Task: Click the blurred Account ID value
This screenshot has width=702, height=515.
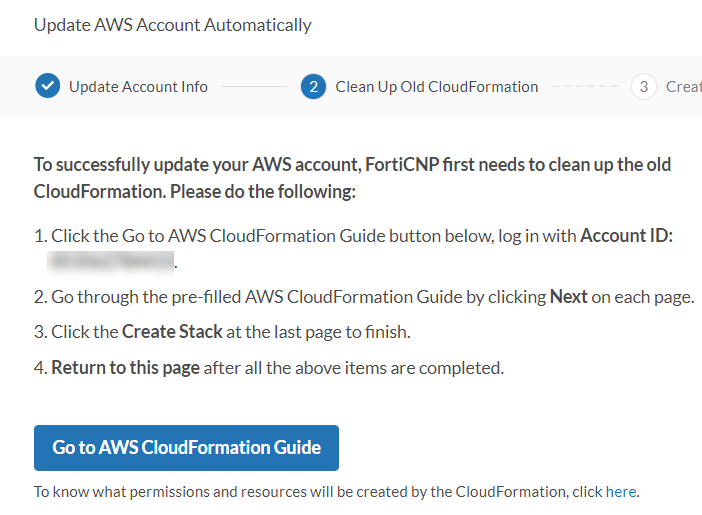Action: [x=110, y=262]
